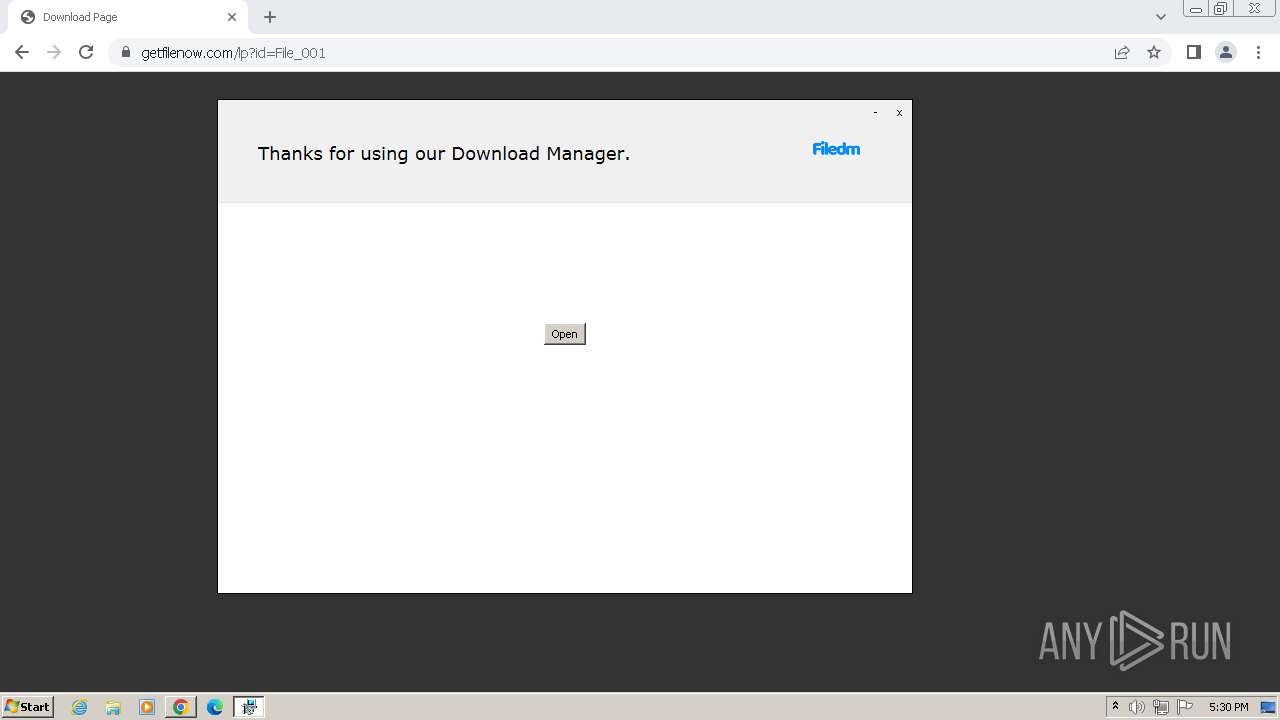Open the Windows Start menu
The image size is (1280, 720).
click(x=28, y=706)
